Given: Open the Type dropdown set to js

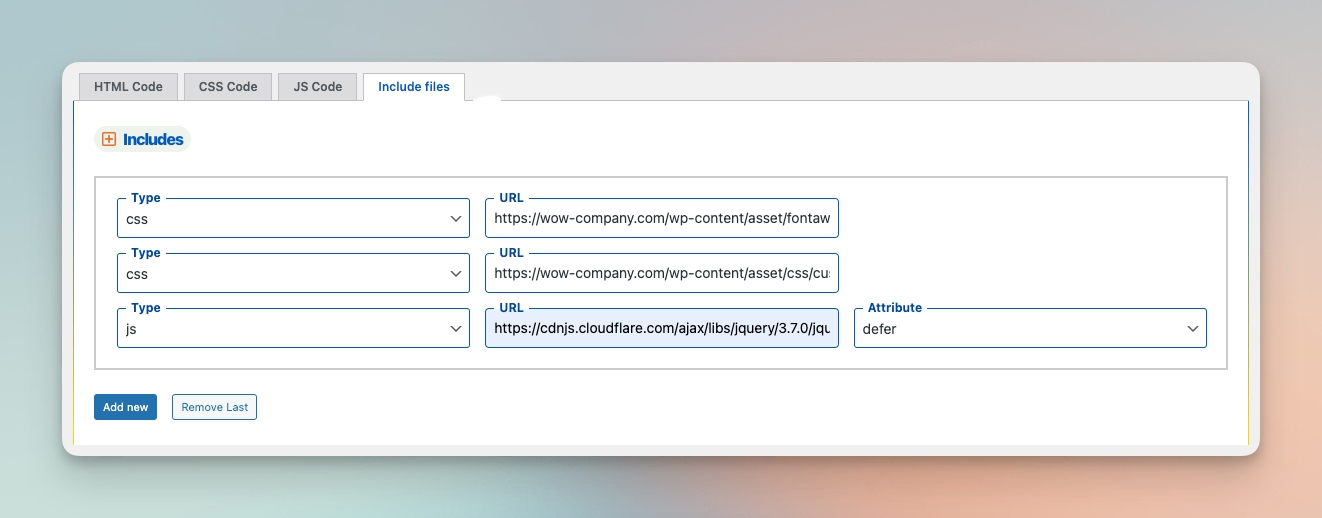Looking at the screenshot, I should [293, 328].
